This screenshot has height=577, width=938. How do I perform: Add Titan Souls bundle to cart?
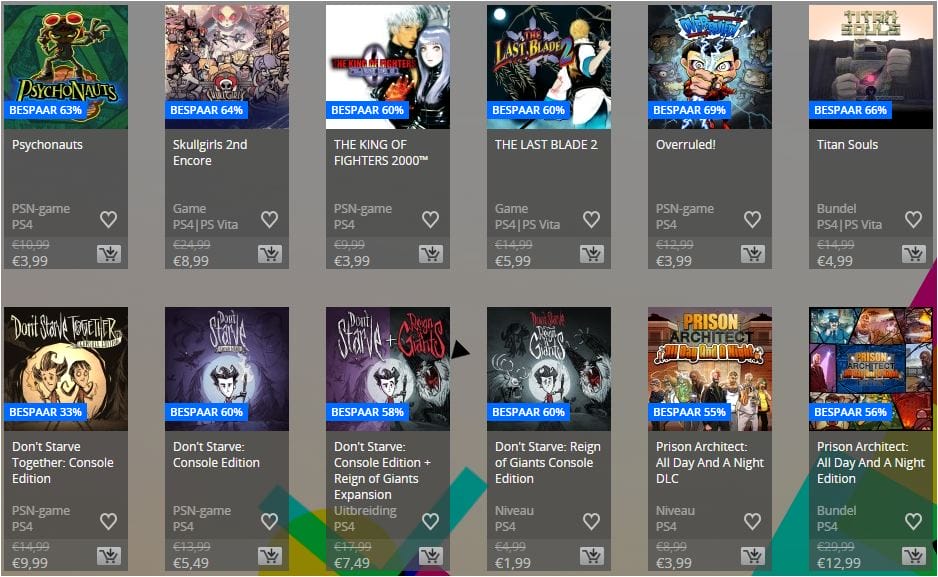913,254
